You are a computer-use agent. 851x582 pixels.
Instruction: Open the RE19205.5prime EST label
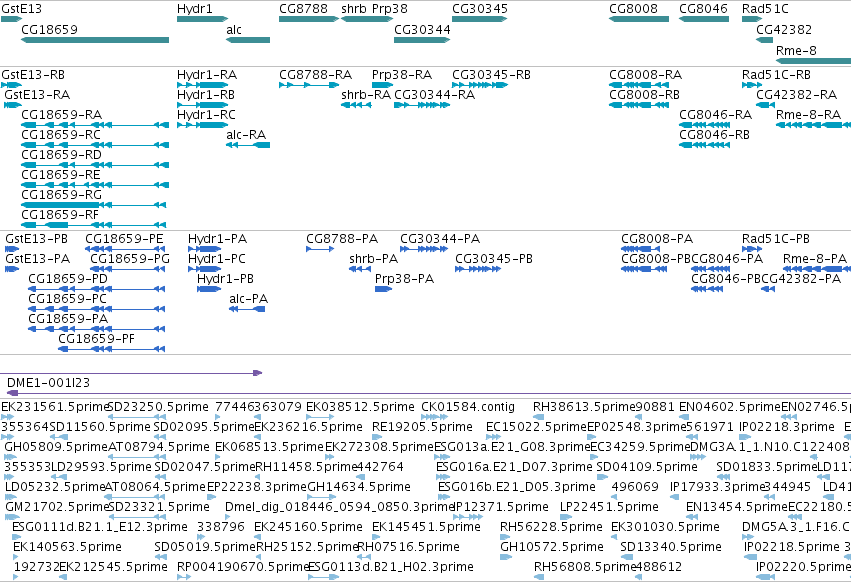pyautogui.click(x=422, y=427)
